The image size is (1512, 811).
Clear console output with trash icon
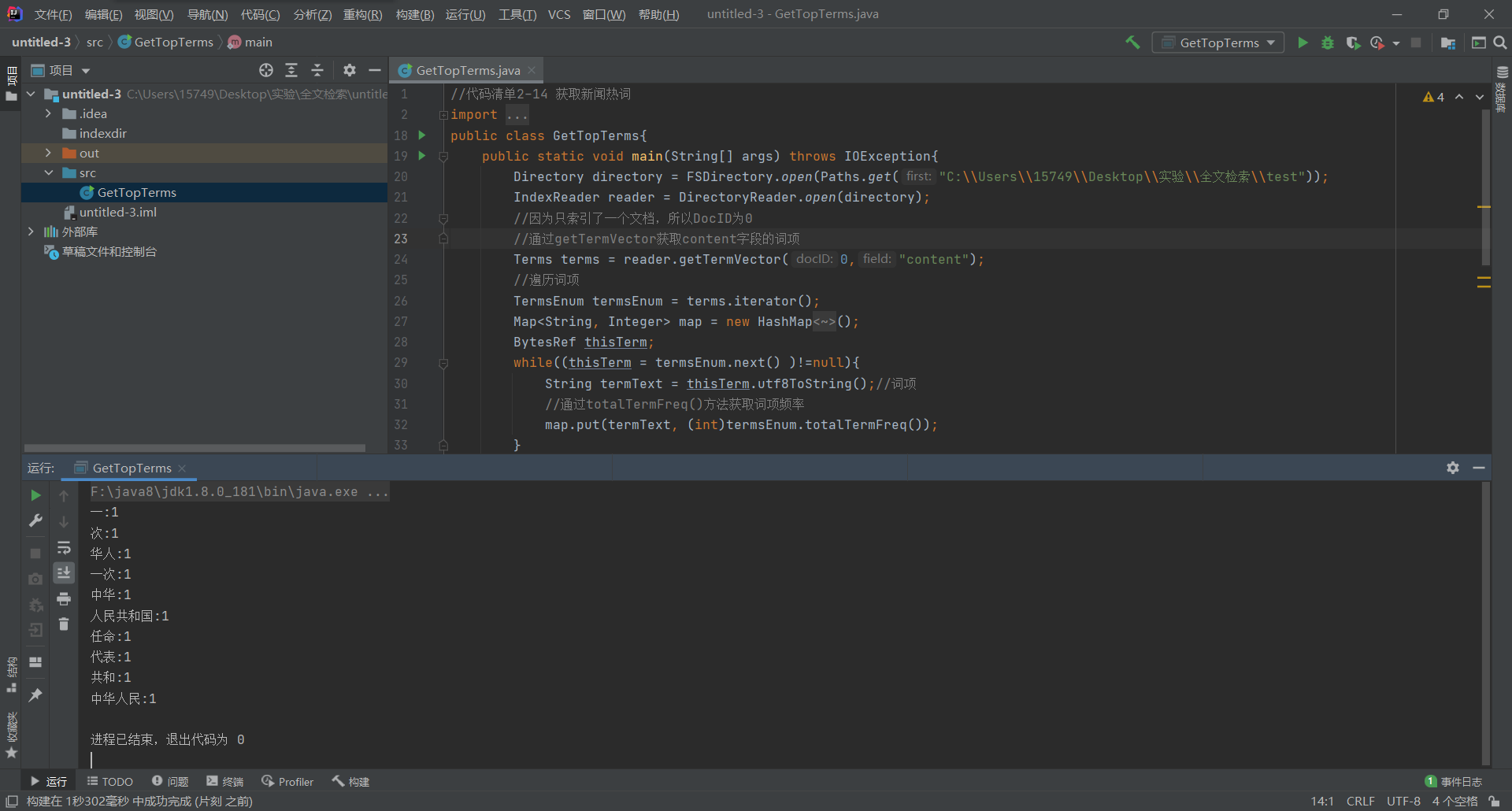tap(64, 624)
